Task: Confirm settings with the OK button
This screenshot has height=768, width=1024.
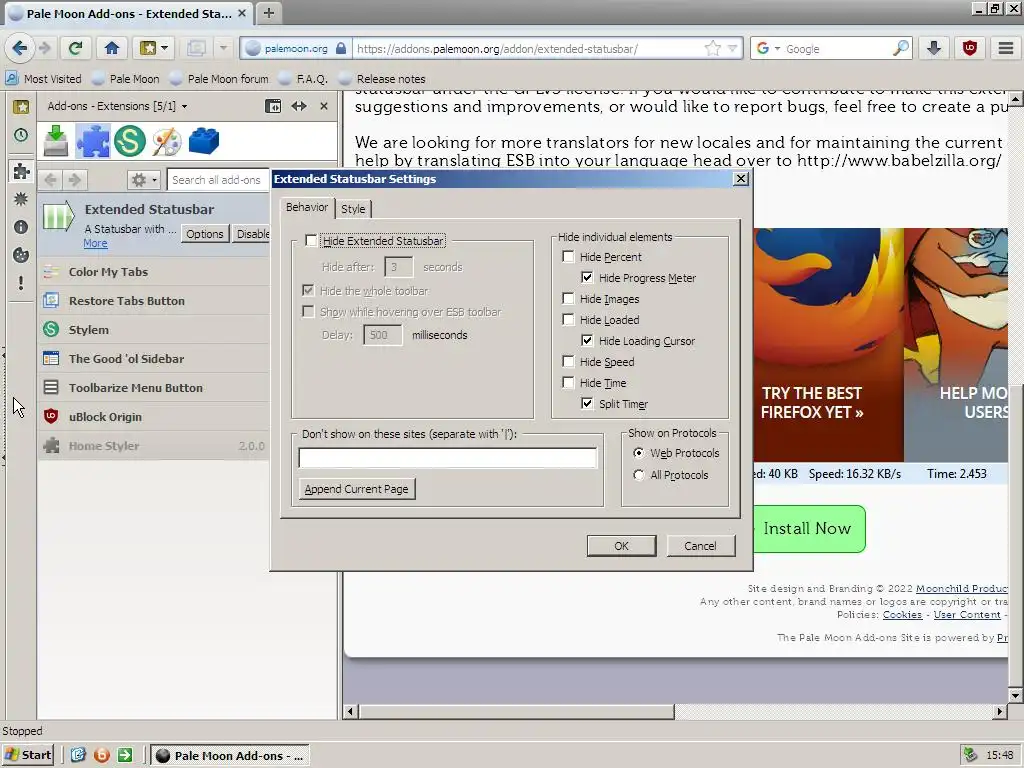Action: point(621,545)
